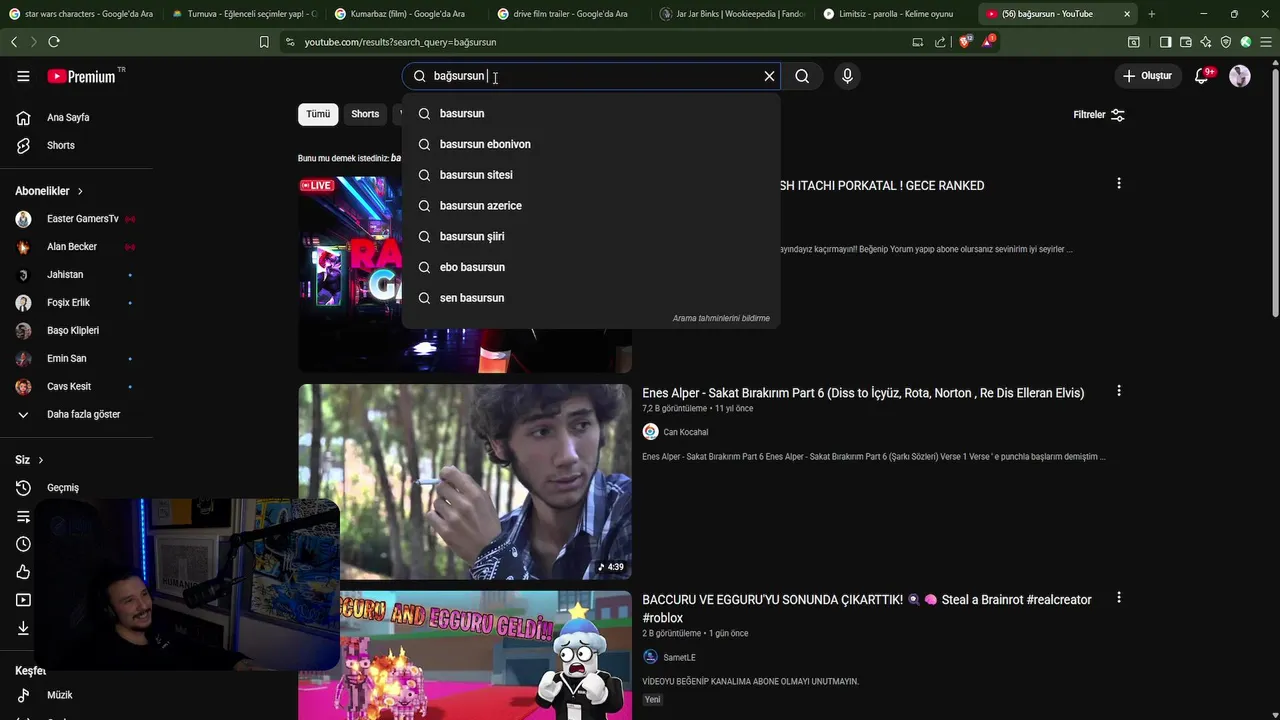Open the Brave Wallet icon
1280x720 pixels.
pos(1185,42)
